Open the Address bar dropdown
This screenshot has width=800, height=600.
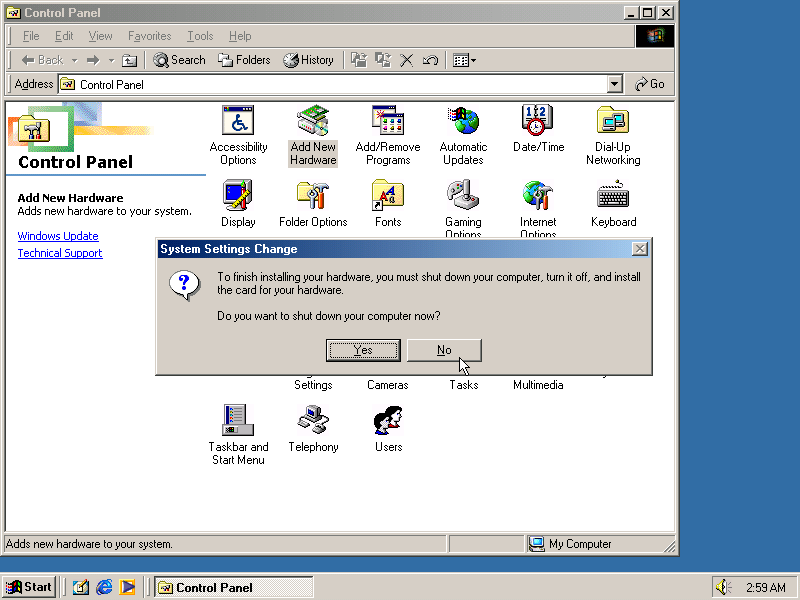[614, 84]
